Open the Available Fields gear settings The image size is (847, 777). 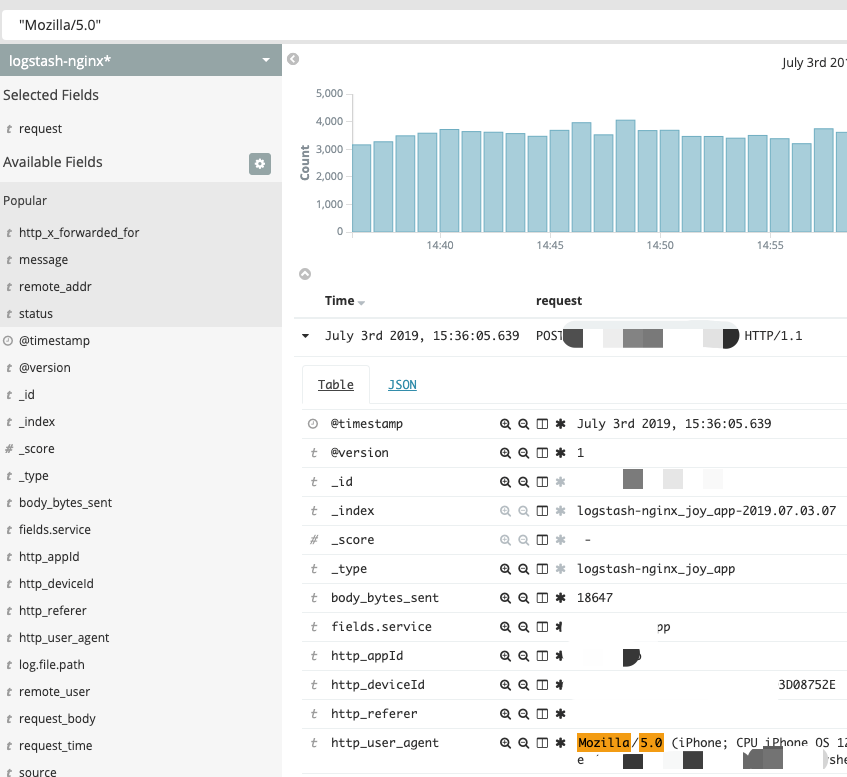(x=260, y=164)
